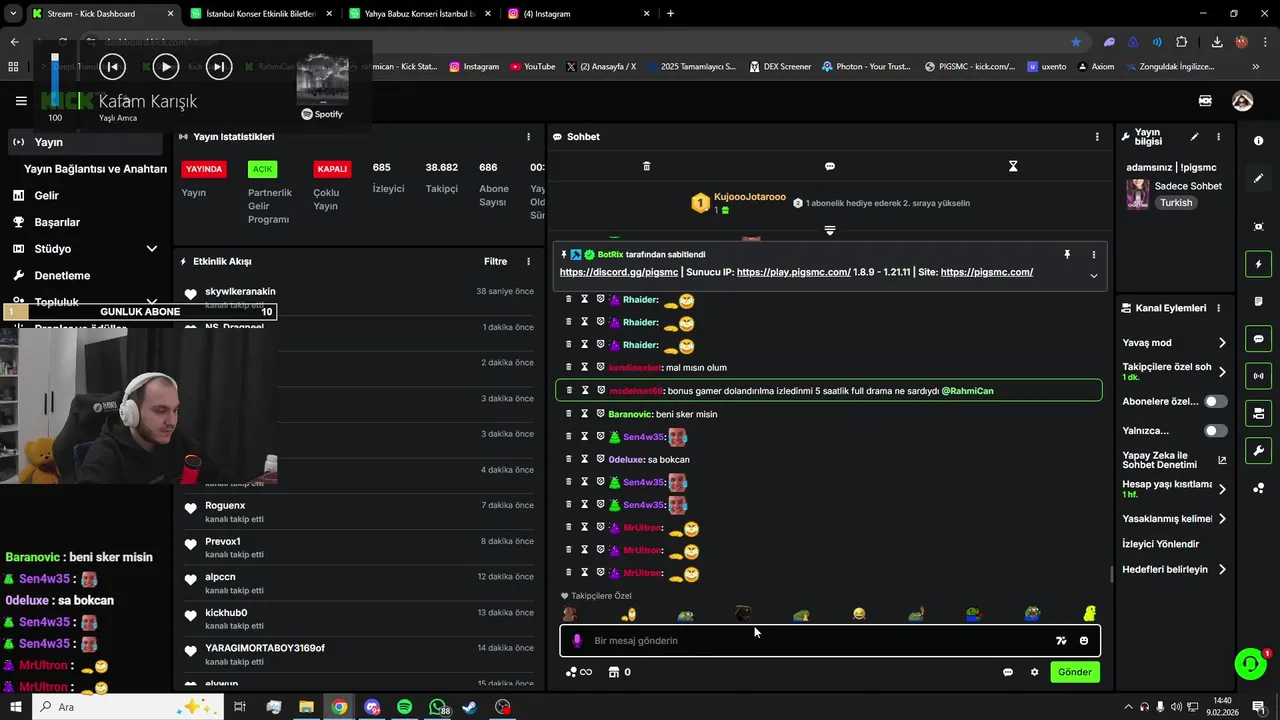The width and height of the screenshot is (1280, 720).
Task: Switch to Yahya Babuz Konseri browser tab
Action: click(418, 14)
